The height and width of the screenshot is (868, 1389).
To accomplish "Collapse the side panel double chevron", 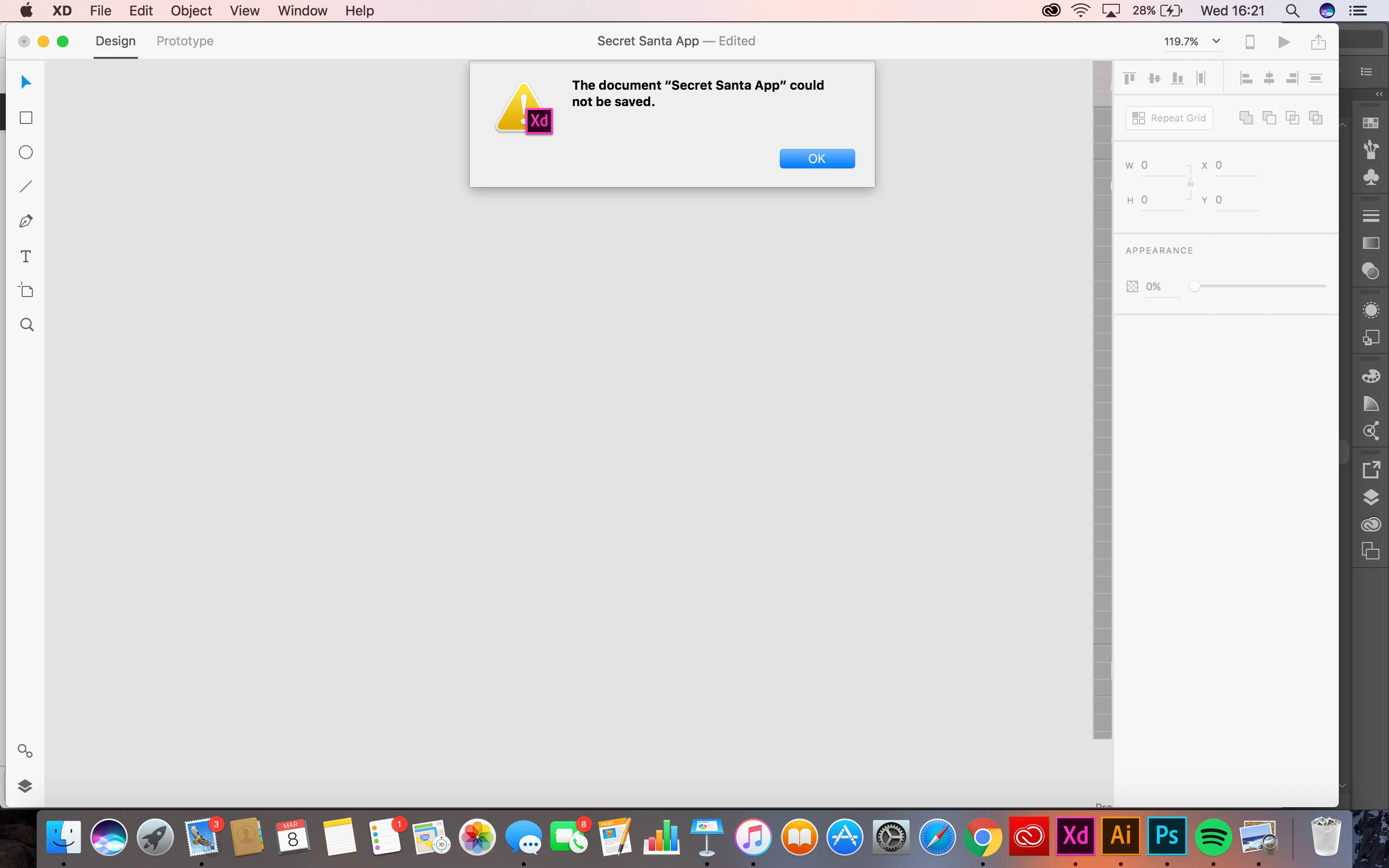I will click(1379, 94).
